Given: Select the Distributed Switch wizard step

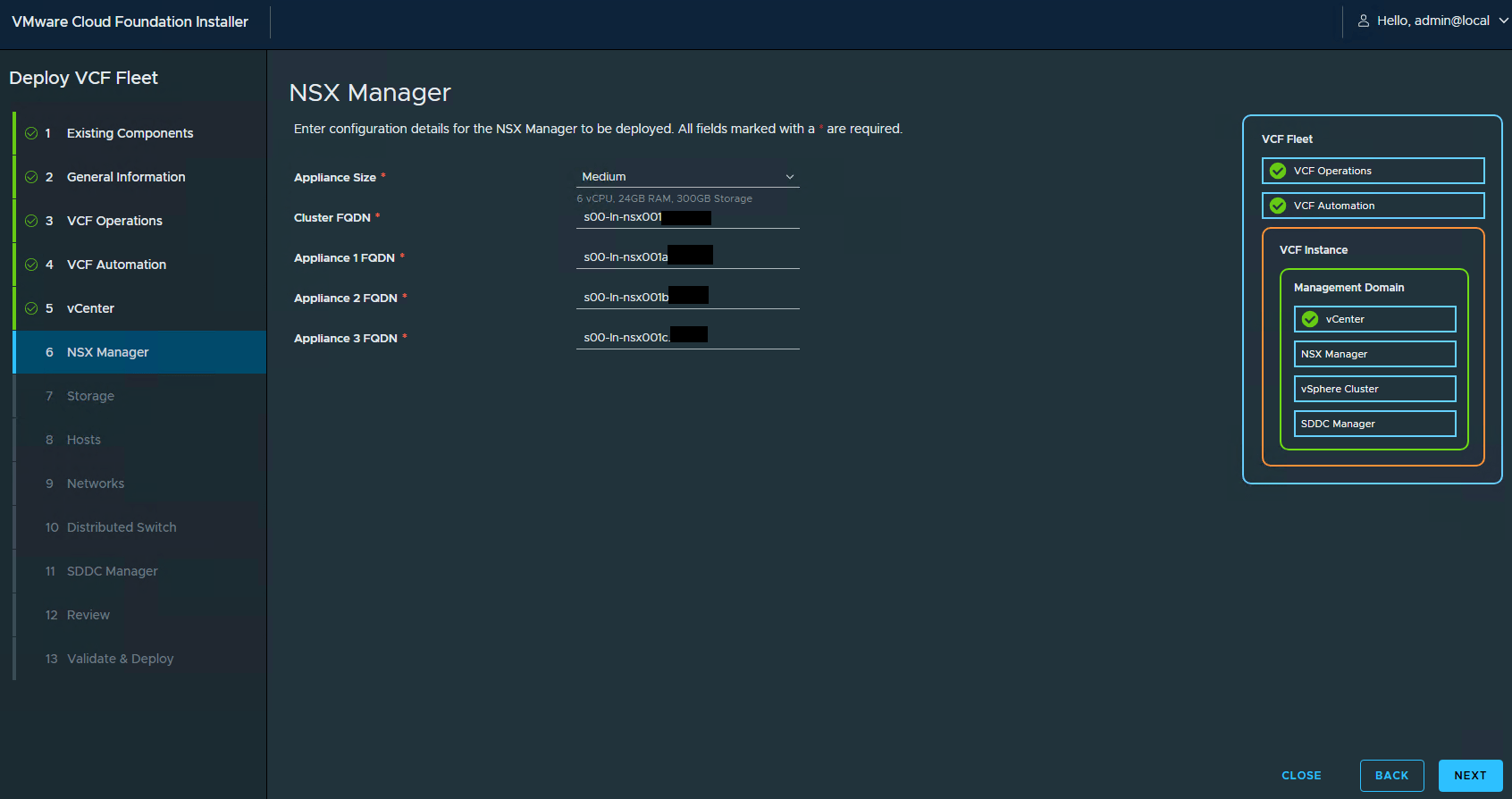Looking at the screenshot, I should tap(139, 527).
